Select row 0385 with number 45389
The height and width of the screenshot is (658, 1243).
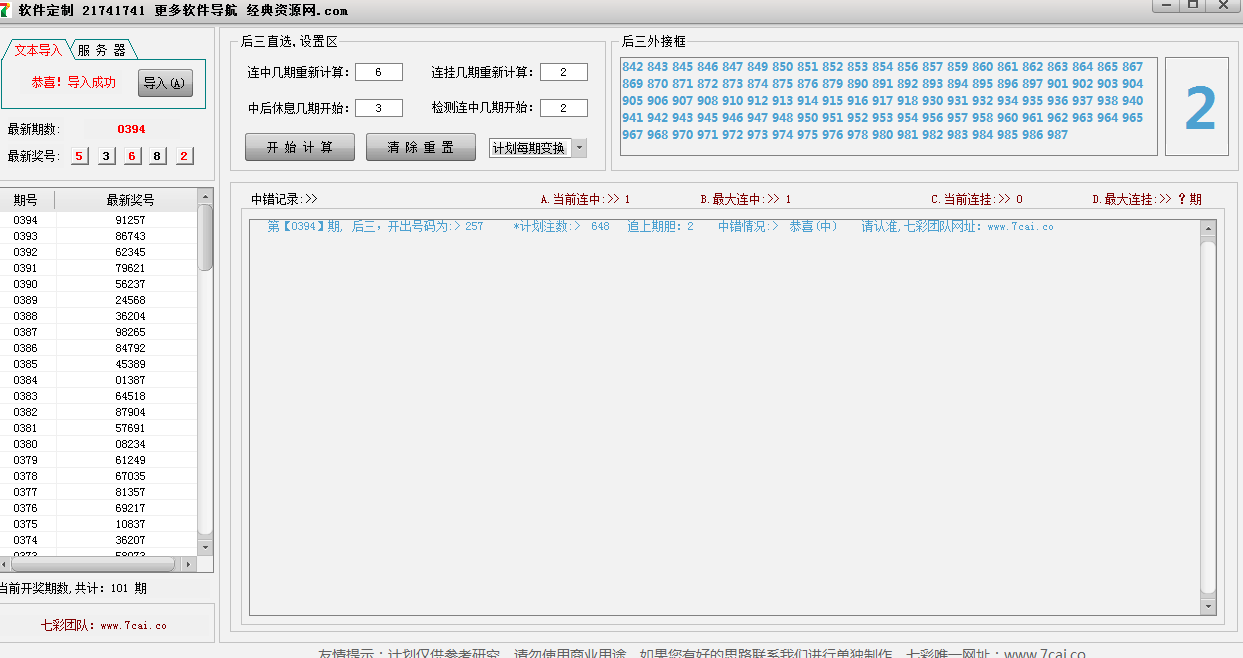click(x=98, y=364)
